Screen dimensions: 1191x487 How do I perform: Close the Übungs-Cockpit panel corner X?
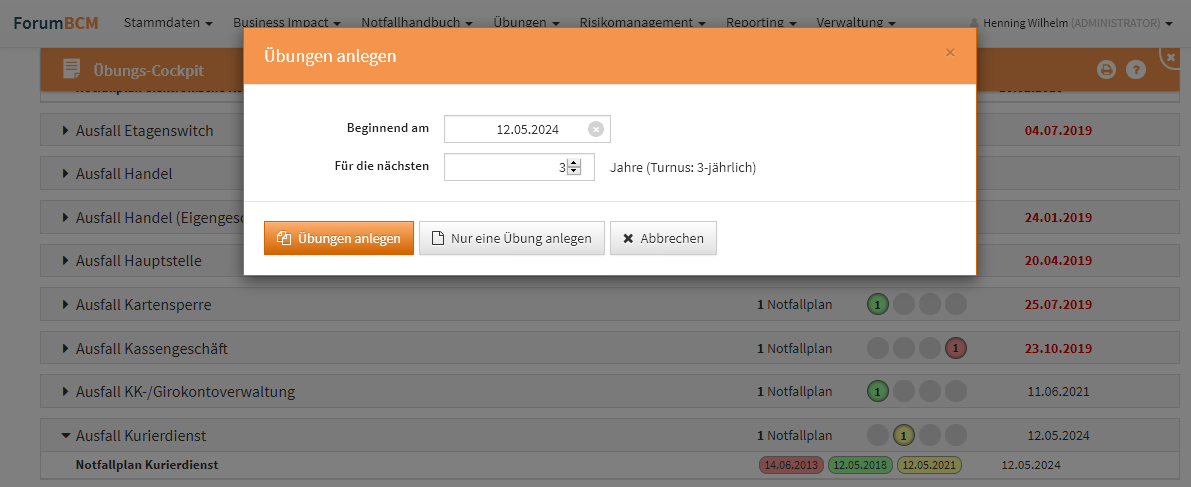[x=1170, y=58]
